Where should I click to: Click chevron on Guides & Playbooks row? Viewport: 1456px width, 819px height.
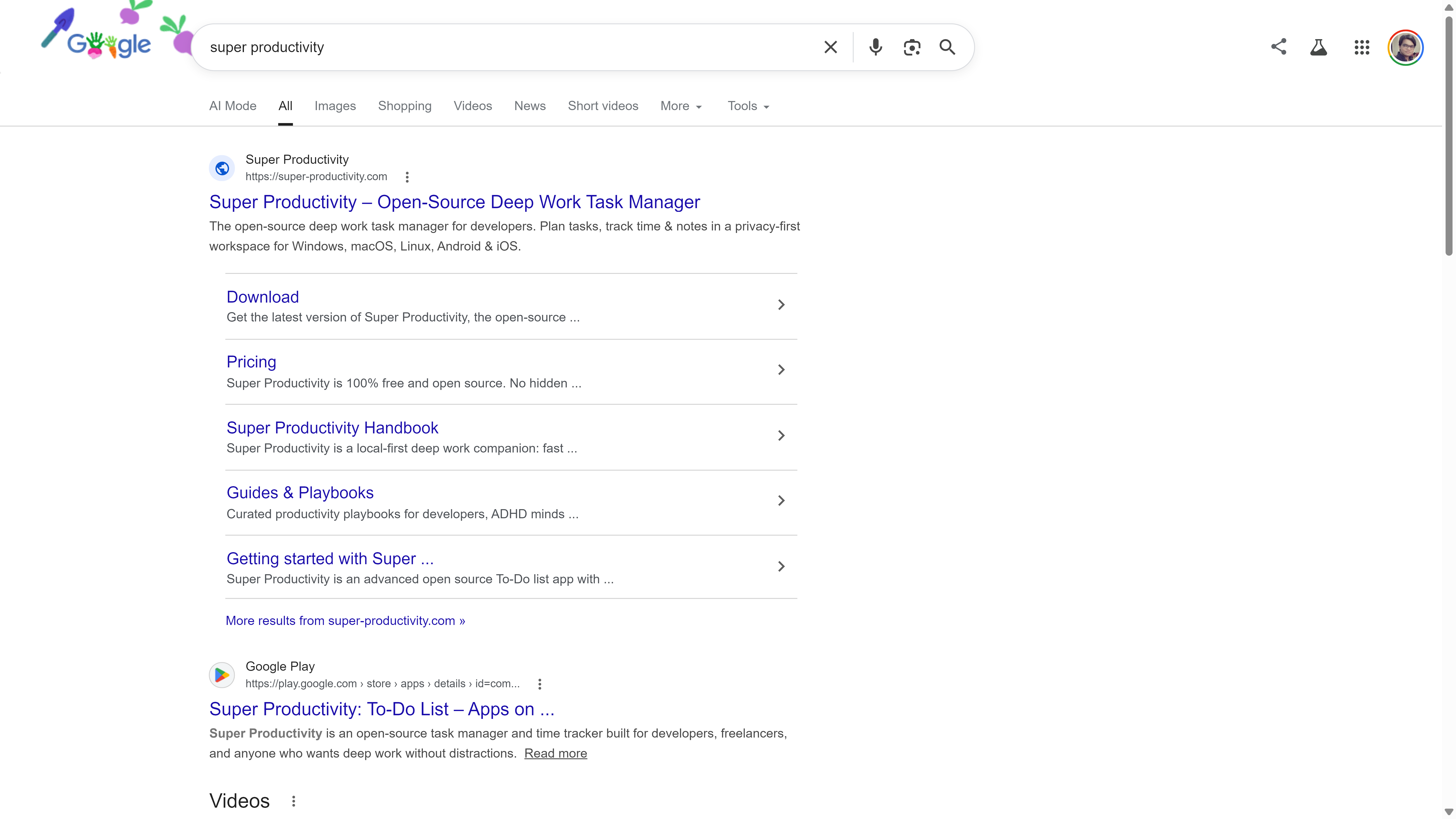tap(781, 501)
